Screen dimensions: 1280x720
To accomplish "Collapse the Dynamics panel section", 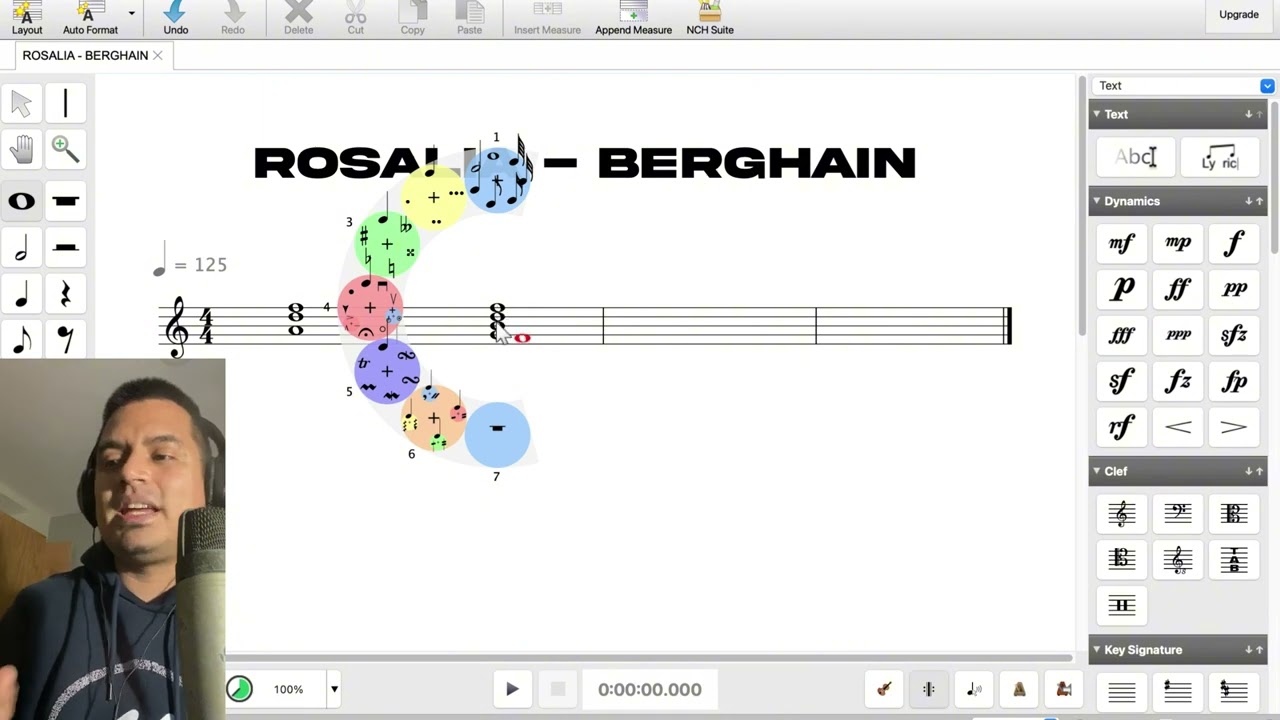I will [x=1096, y=201].
